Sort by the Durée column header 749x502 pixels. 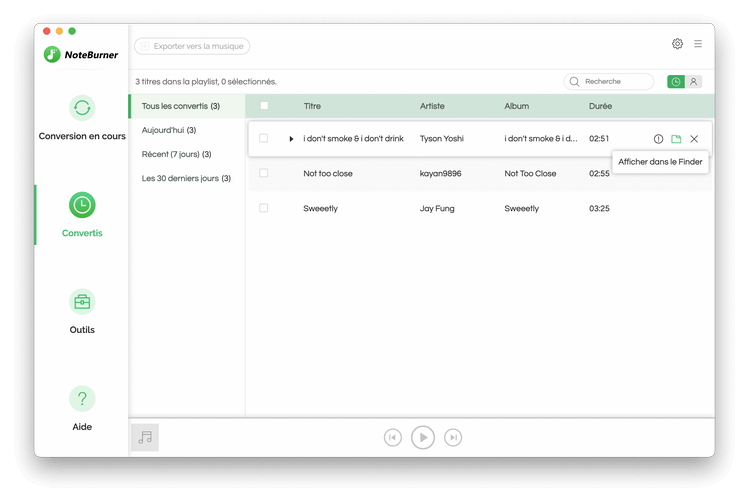click(x=600, y=106)
